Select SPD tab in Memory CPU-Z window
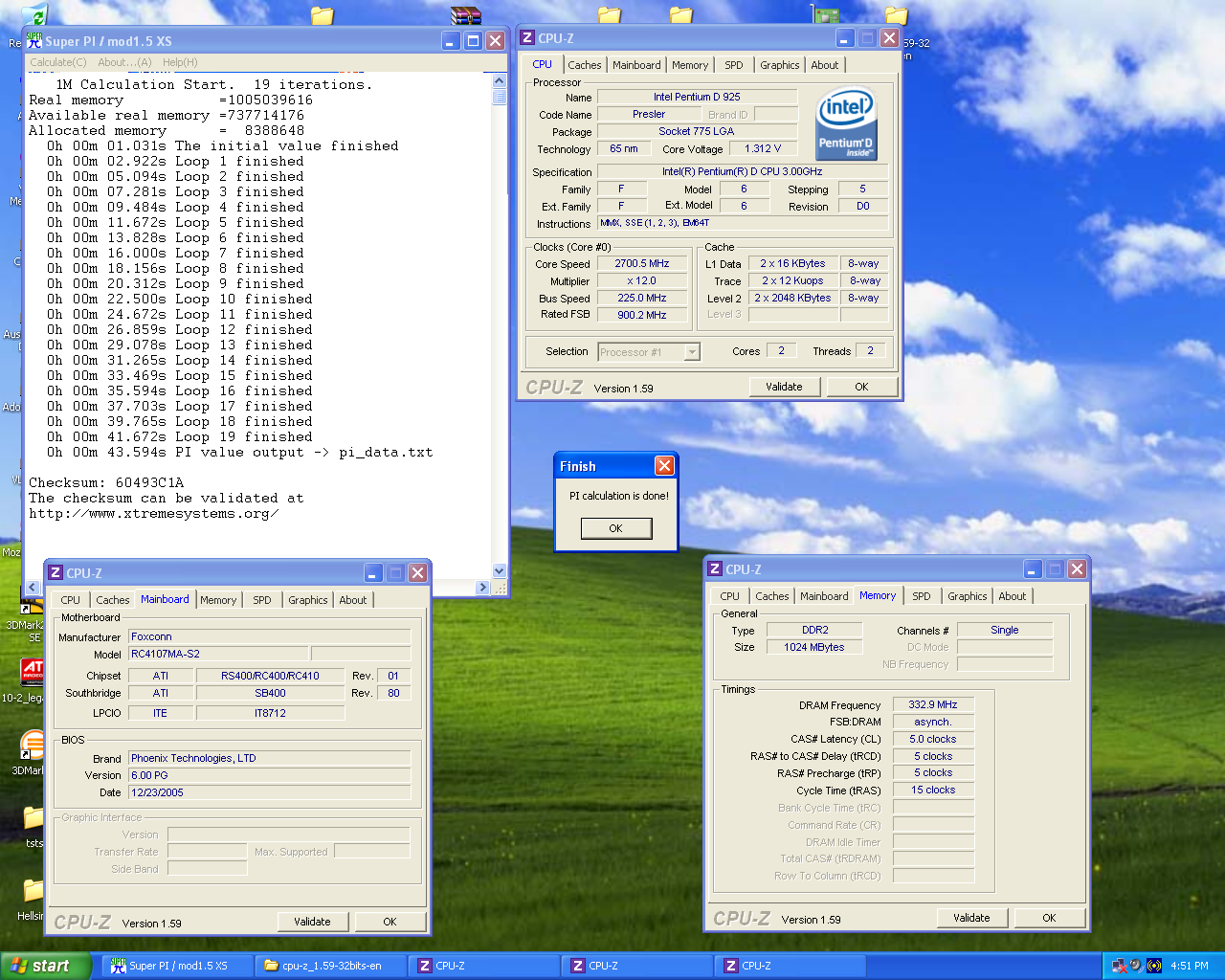1225x980 pixels. [x=922, y=596]
